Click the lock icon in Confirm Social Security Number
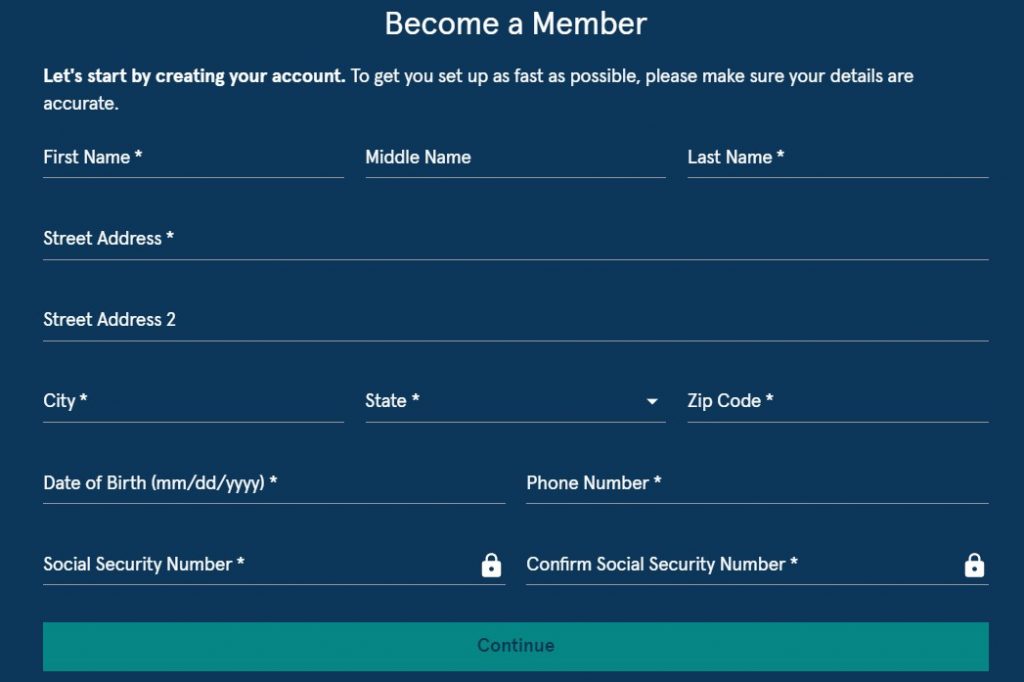The image size is (1024, 682). coord(974,565)
